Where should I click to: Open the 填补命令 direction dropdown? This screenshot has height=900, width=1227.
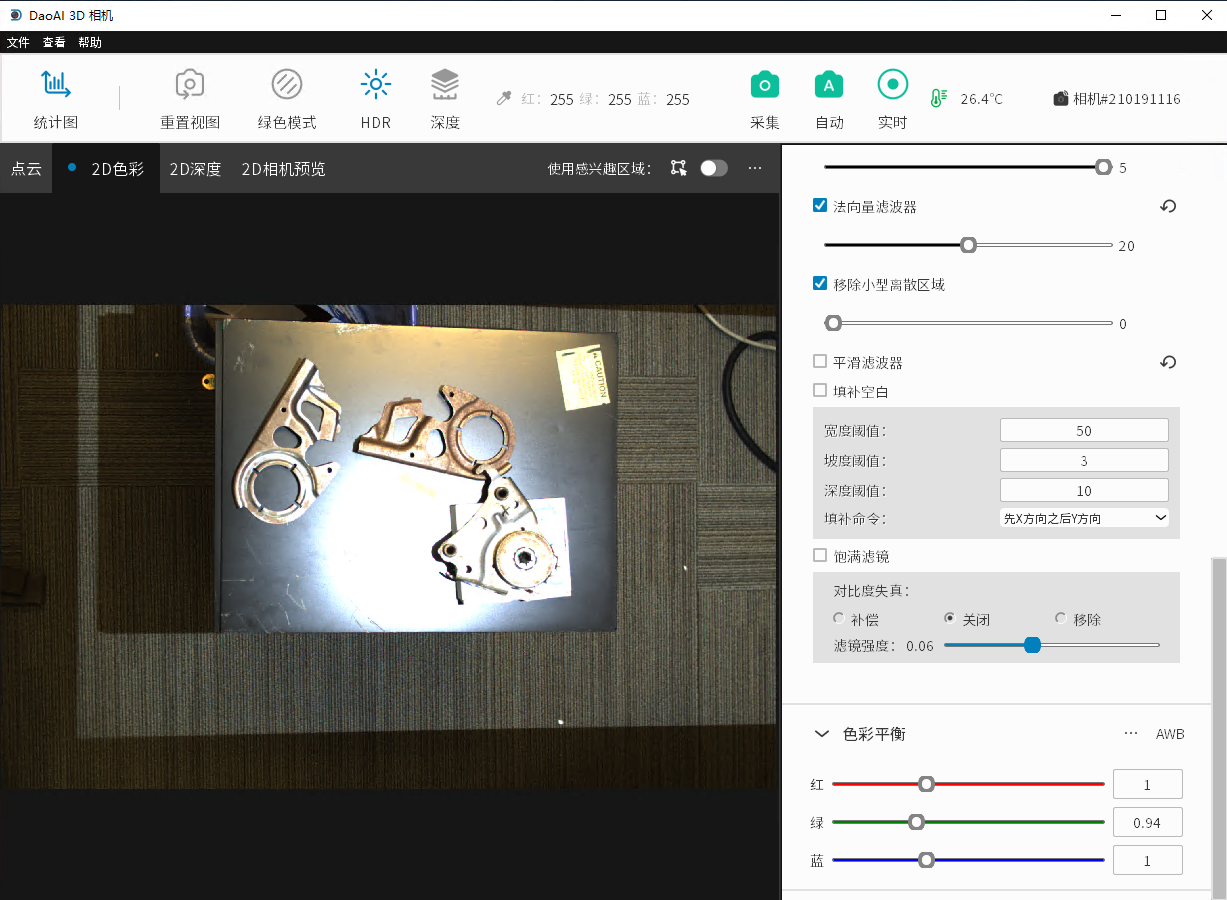pyautogui.click(x=1084, y=518)
